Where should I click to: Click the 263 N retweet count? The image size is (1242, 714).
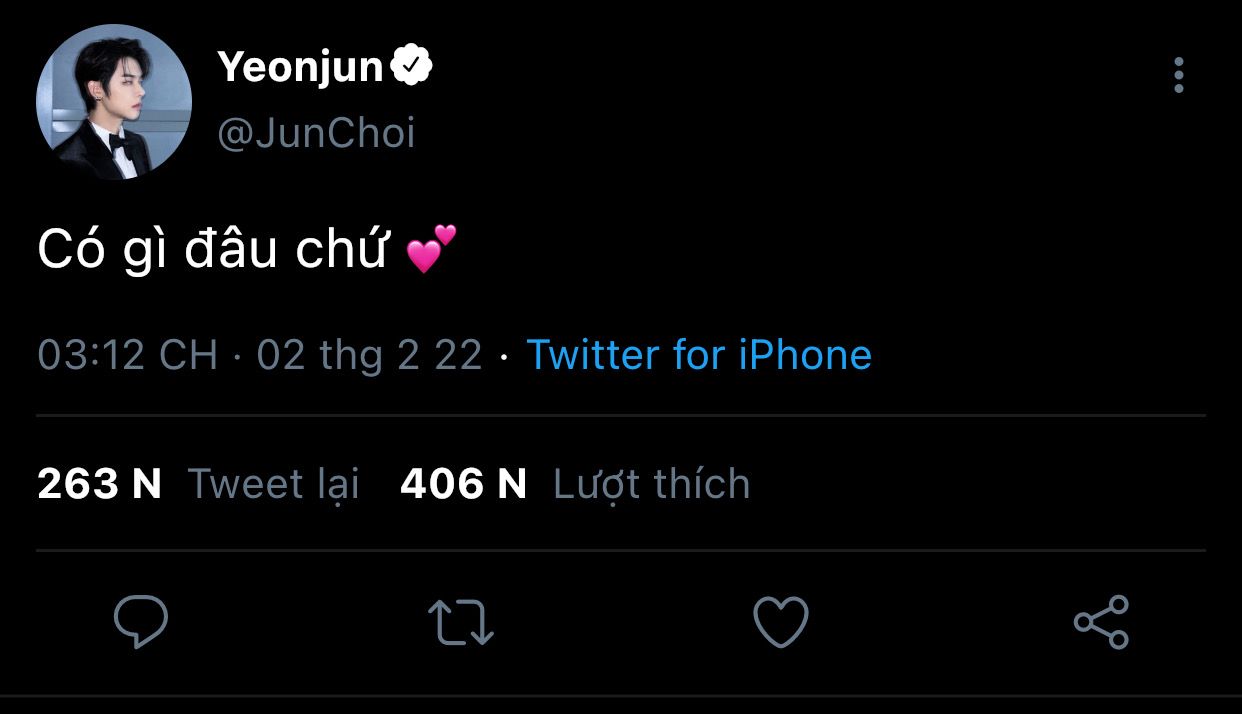coord(99,484)
